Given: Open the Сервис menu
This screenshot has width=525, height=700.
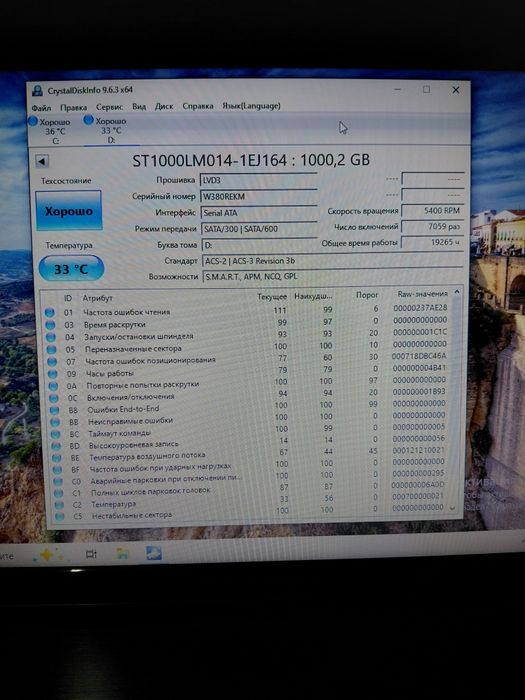Looking at the screenshot, I should click(109, 107).
